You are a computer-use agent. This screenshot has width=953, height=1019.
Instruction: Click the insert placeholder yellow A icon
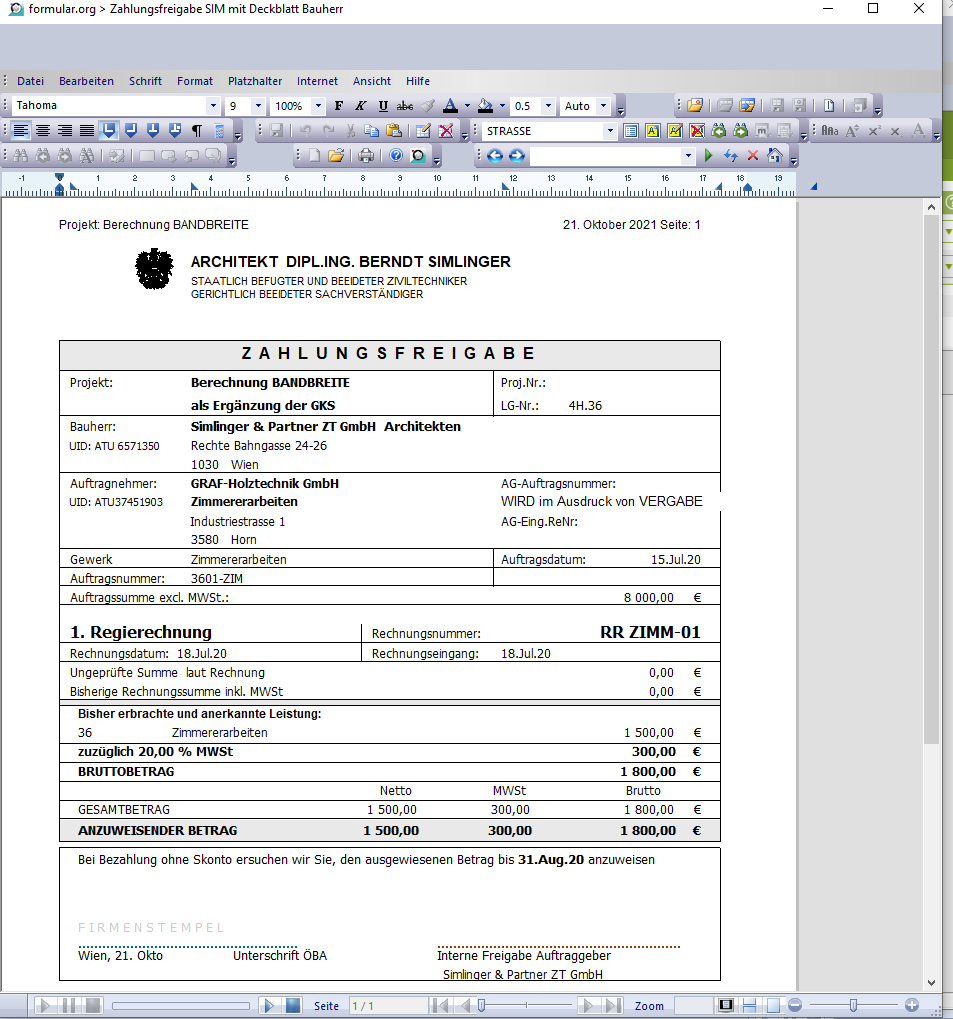[653, 131]
